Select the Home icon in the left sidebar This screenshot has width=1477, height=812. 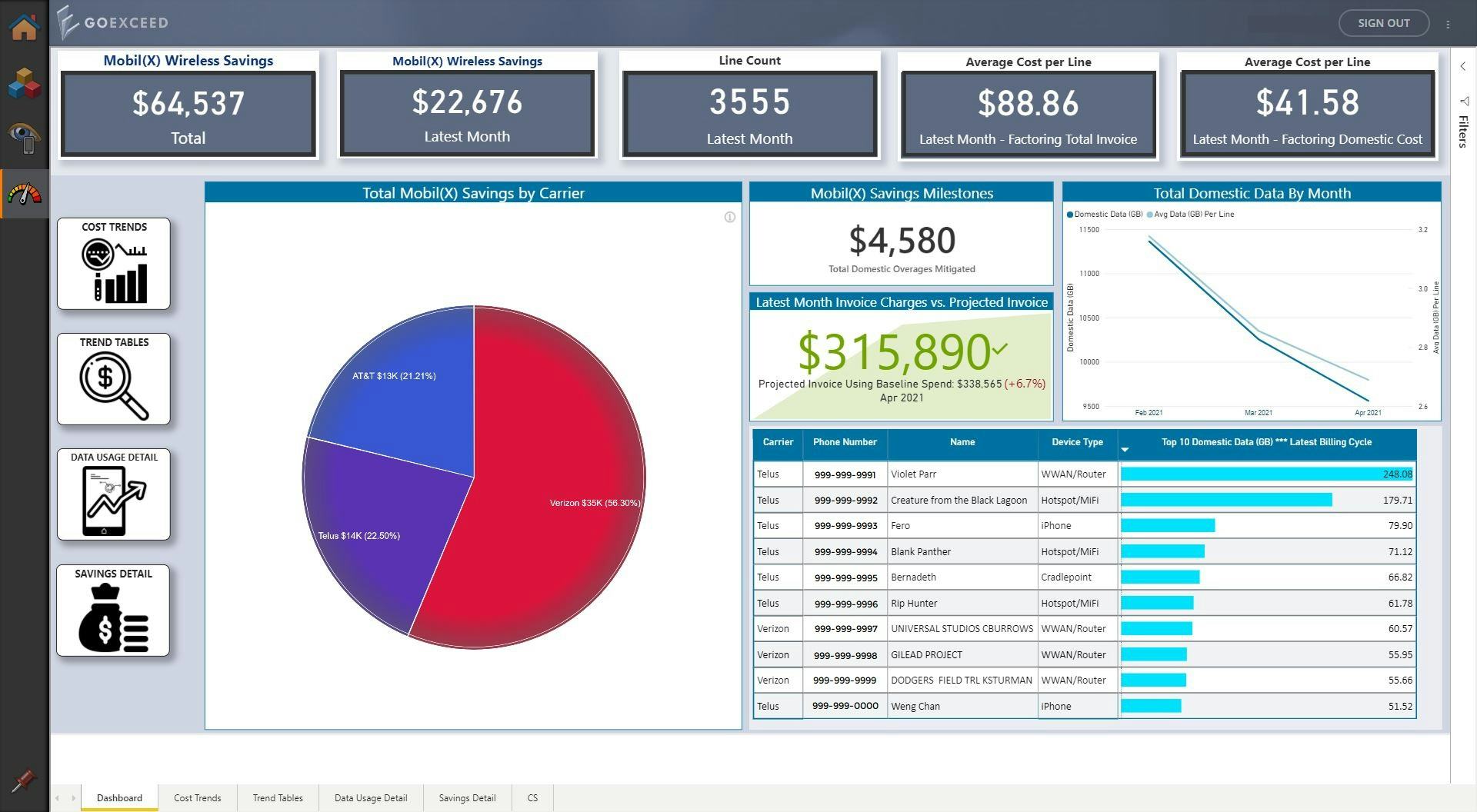(25, 25)
